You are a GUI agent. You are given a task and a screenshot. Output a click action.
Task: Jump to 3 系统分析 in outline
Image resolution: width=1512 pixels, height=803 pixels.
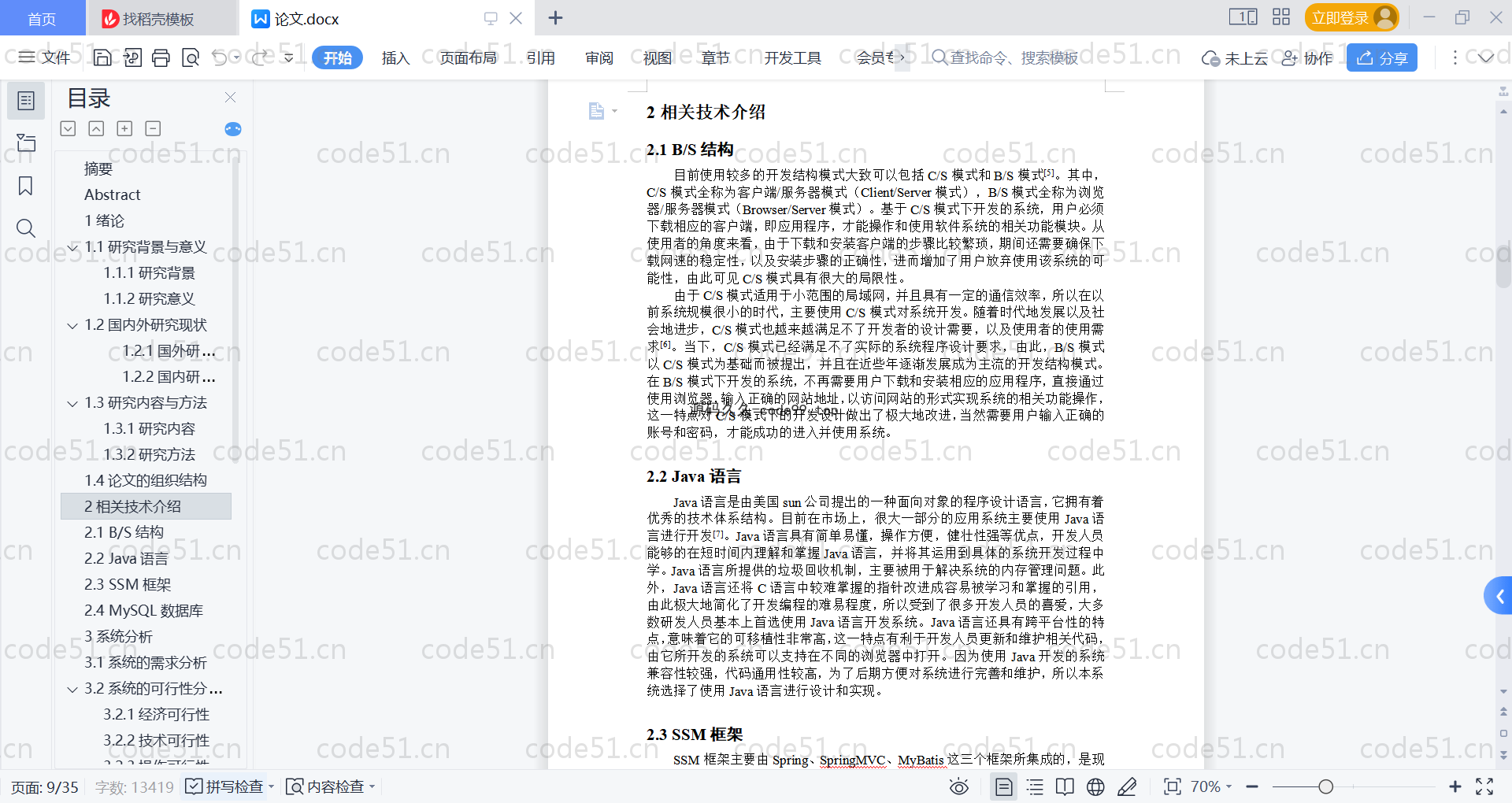point(118,636)
